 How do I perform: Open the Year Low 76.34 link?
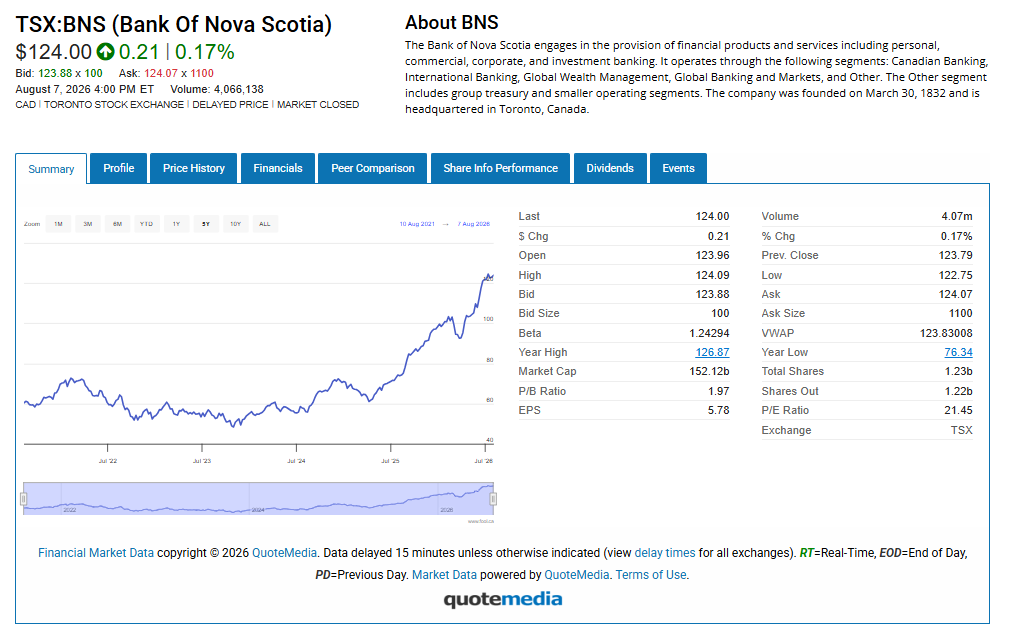958,352
